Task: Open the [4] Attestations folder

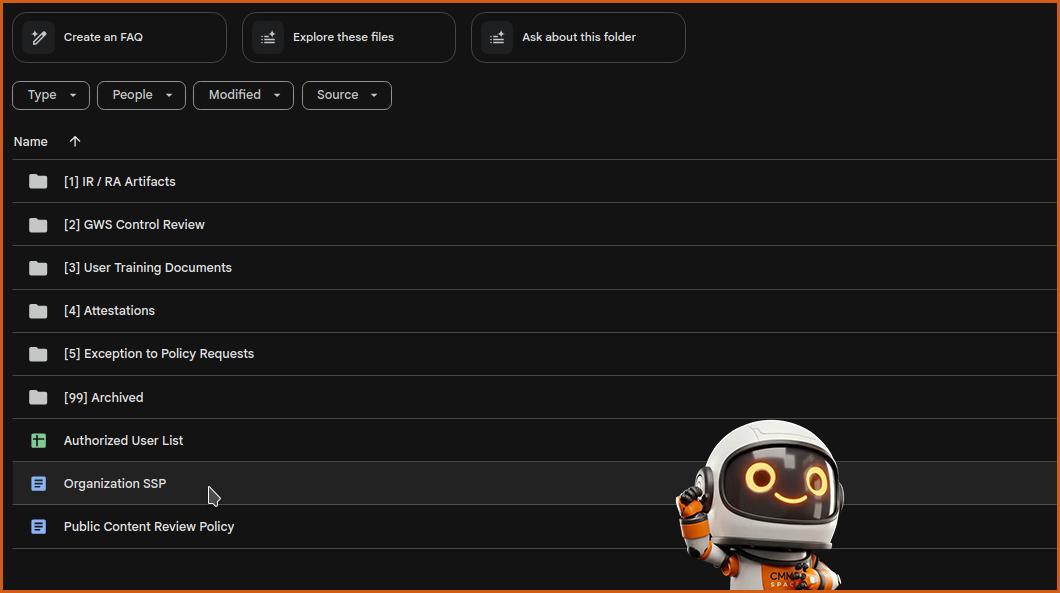Action: 534,311
